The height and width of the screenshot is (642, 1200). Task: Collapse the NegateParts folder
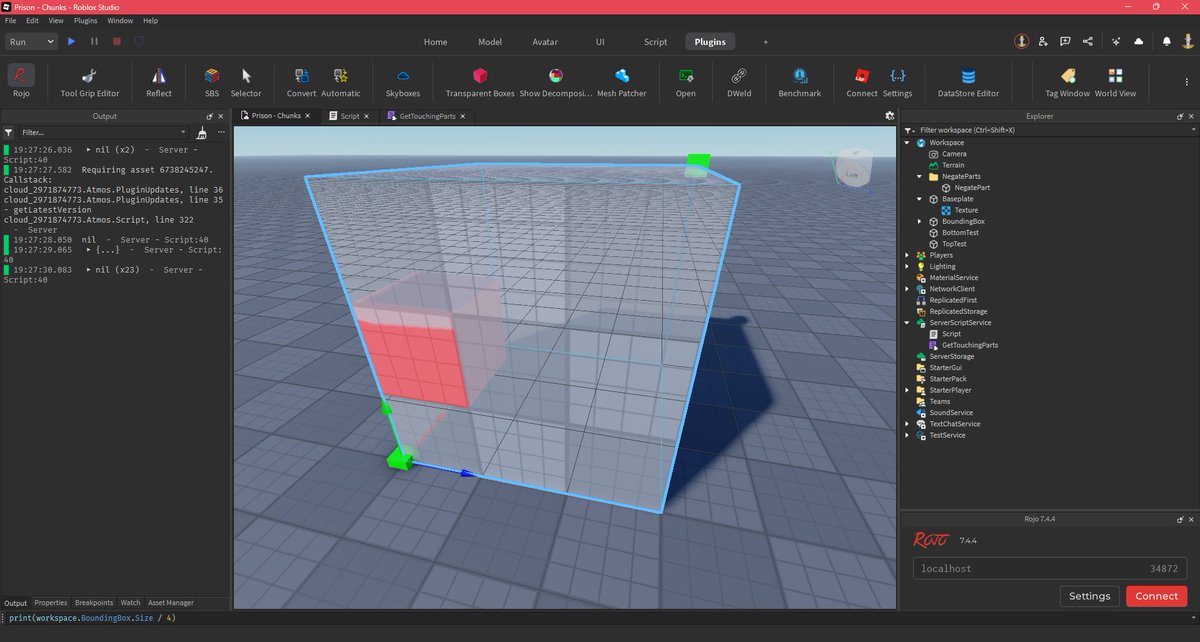coord(920,177)
